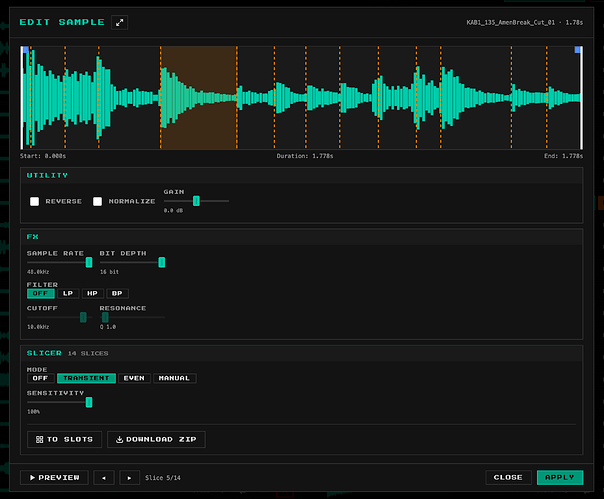Click the expand editor icon next to title

(120, 22)
